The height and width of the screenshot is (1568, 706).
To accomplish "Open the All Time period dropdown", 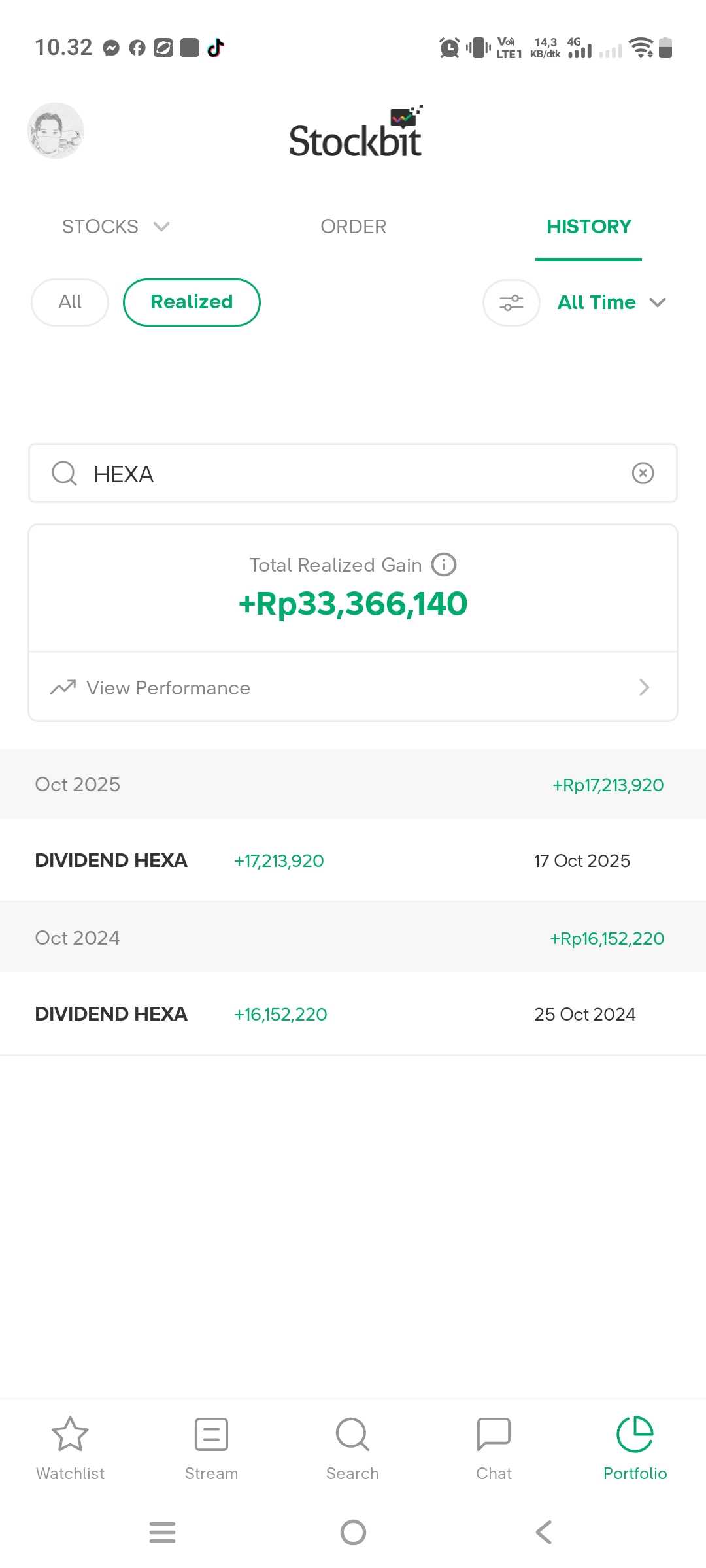I will click(611, 302).
